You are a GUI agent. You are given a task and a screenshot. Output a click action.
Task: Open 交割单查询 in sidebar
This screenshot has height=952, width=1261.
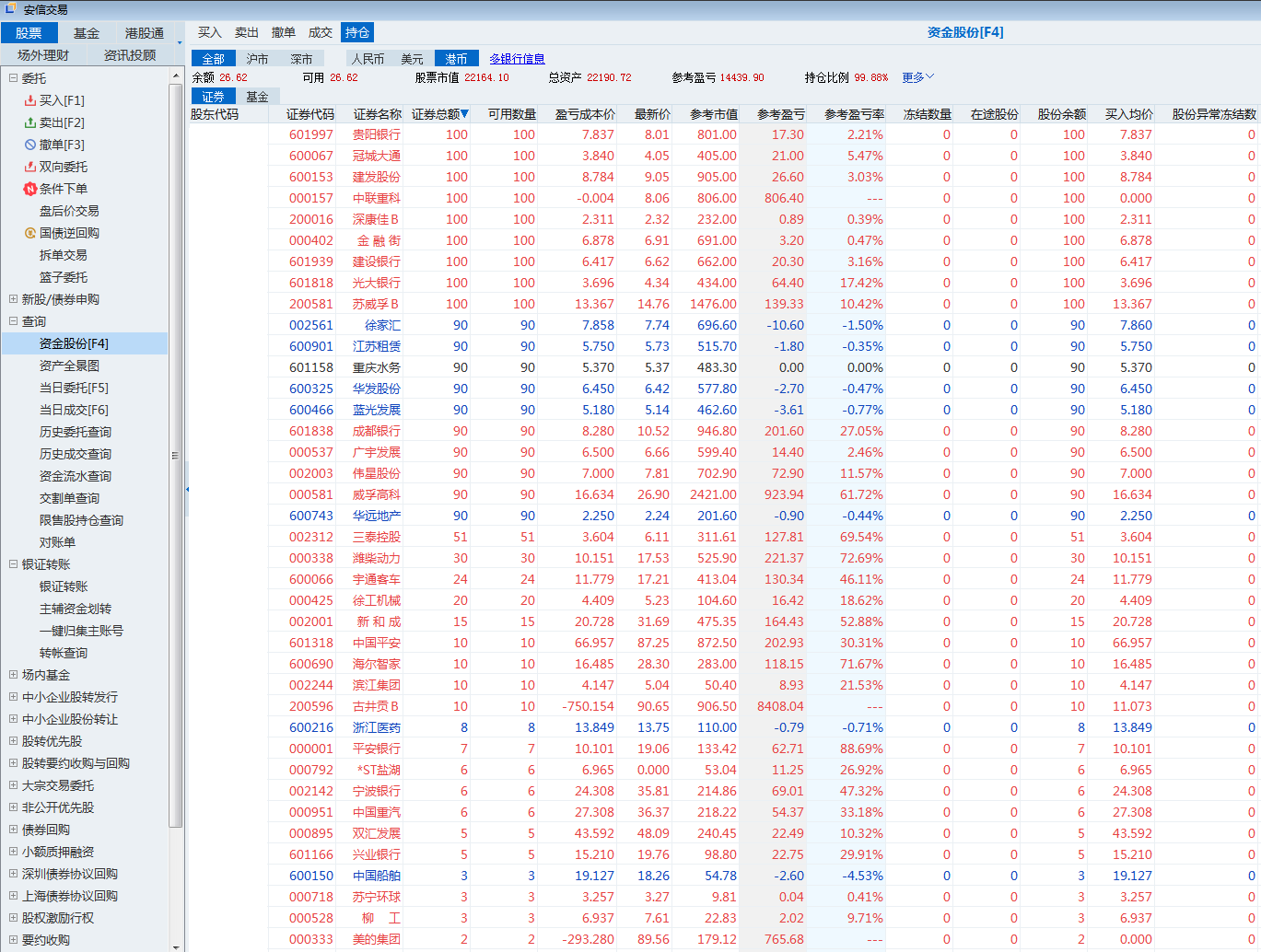pos(69,498)
